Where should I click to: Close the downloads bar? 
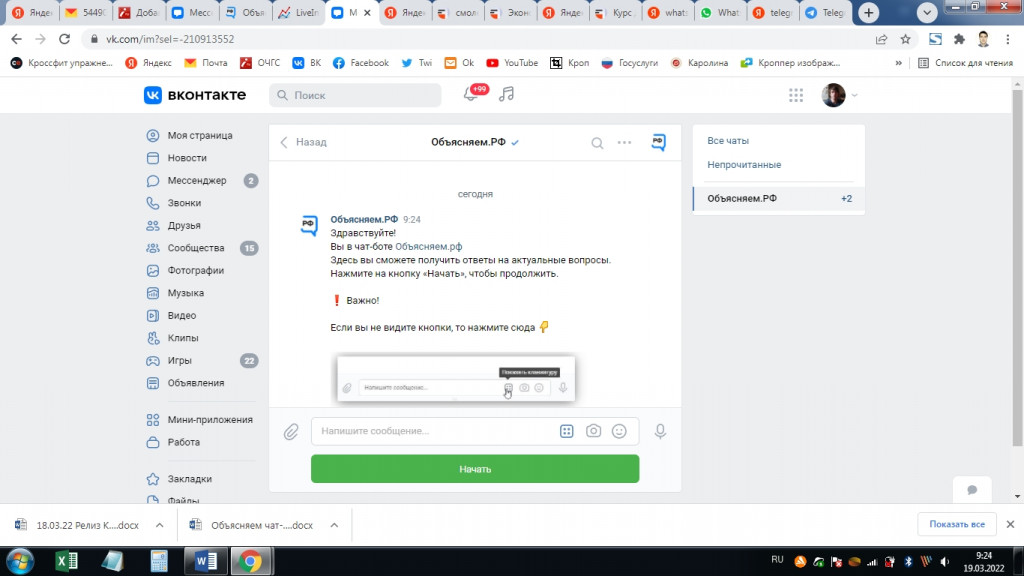[x=1010, y=524]
